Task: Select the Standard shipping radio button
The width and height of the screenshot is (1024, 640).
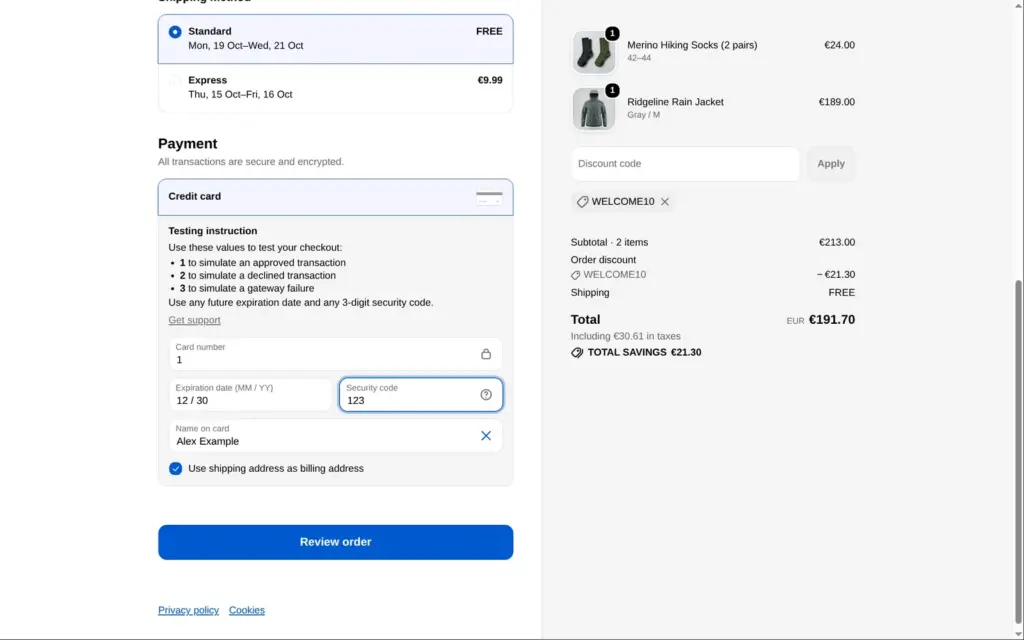Action: 175,32
